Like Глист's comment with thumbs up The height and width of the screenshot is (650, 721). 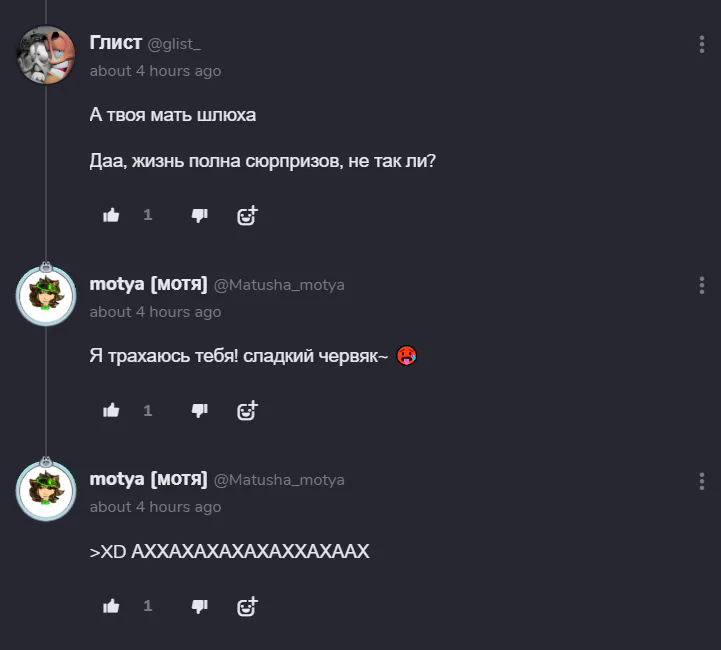coord(111,215)
